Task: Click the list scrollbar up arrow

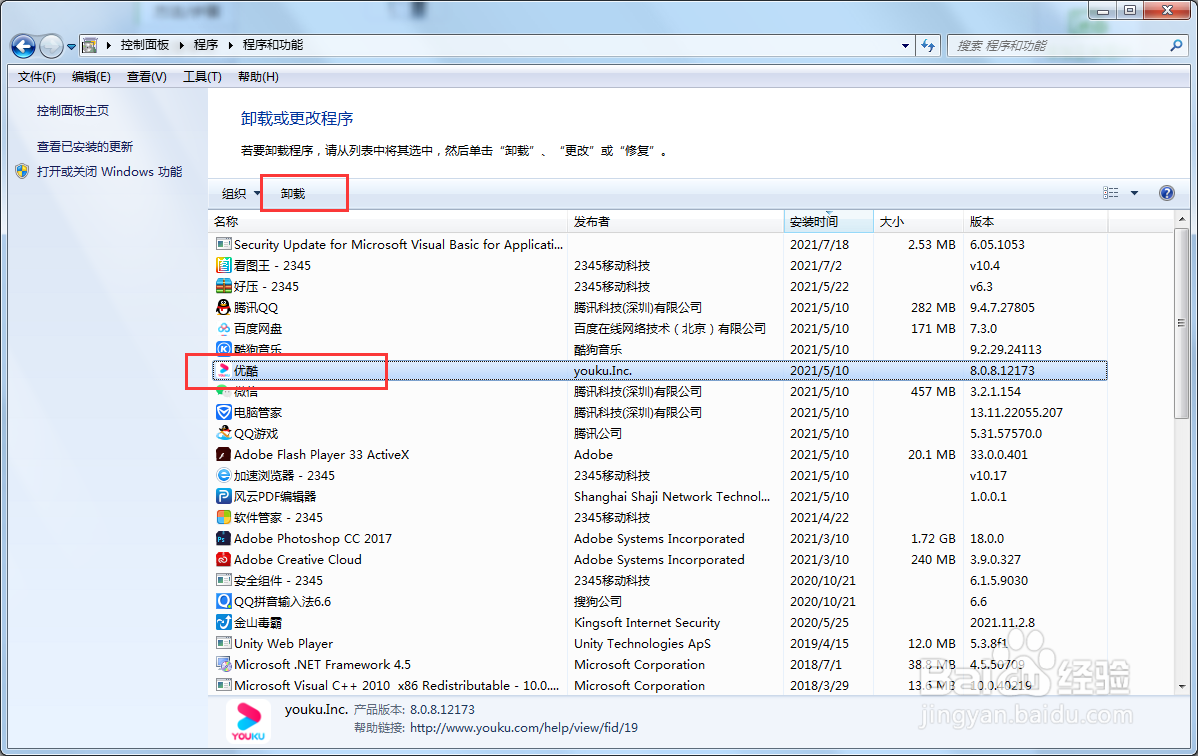Action: [1182, 219]
